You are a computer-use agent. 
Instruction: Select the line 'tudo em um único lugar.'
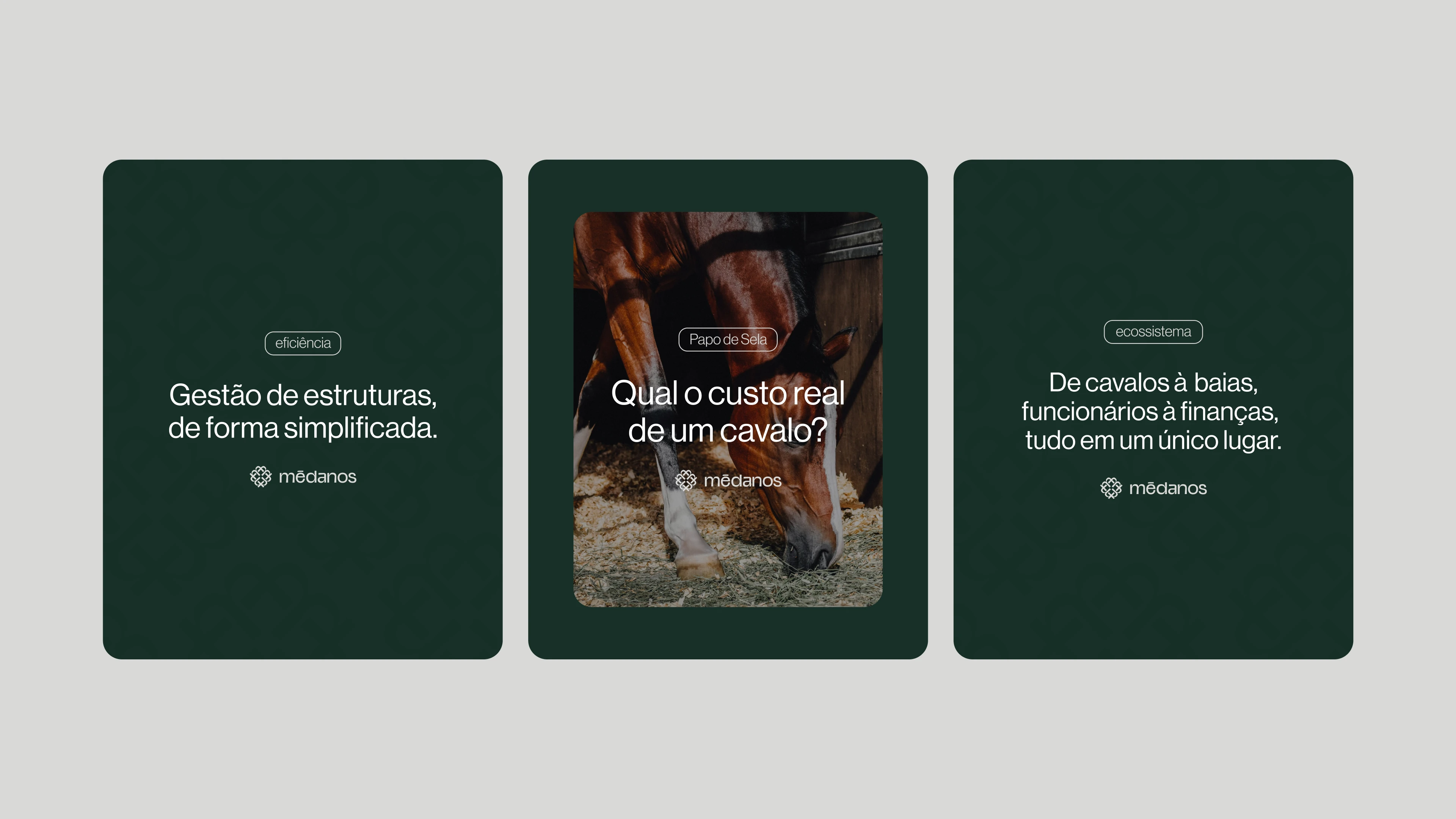pyautogui.click(x=1153, y=440)
